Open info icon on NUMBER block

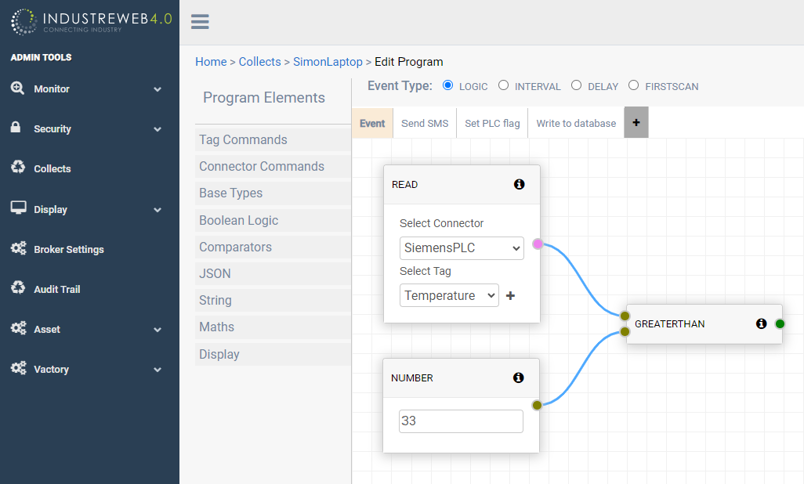[x=518, y=377]
